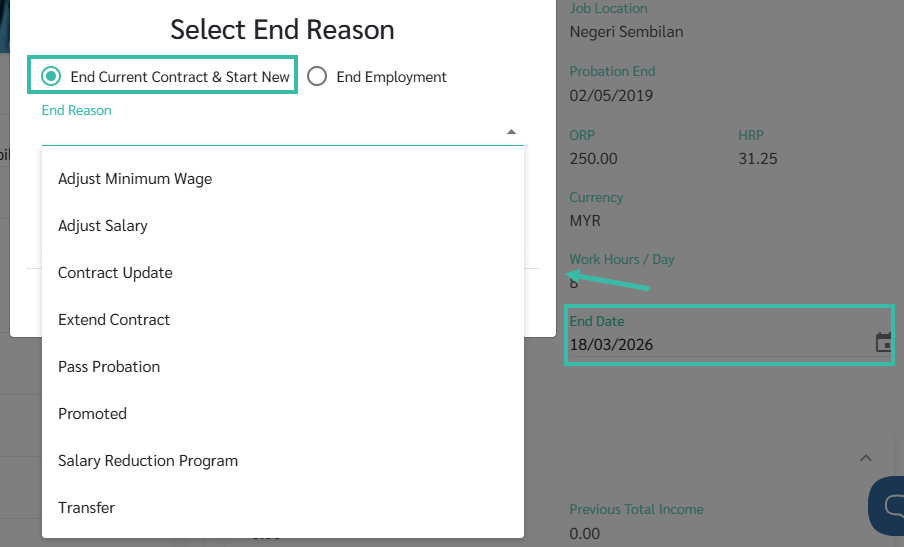Image resolution: width=904 pixels, height=547 pixels.
Task: Select Contract Update option
Action: tap(115, 273)
